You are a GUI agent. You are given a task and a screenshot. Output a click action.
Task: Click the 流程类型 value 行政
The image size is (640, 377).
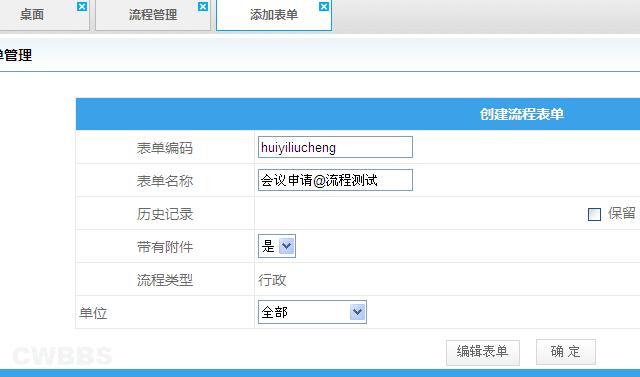pos(272,280)
